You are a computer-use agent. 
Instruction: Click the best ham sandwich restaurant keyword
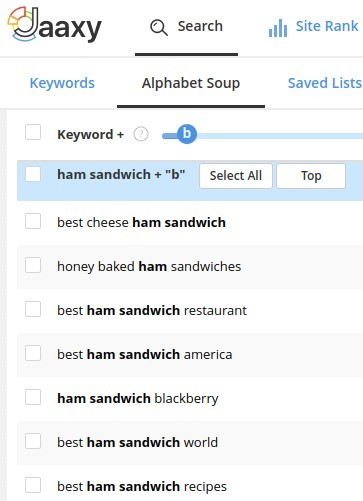pos(152,311)
